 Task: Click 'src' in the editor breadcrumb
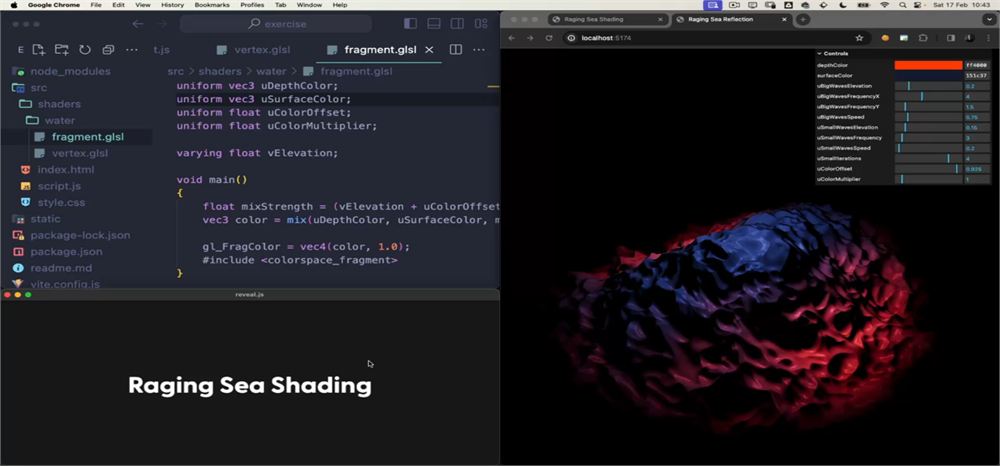[x=175, y=71]
